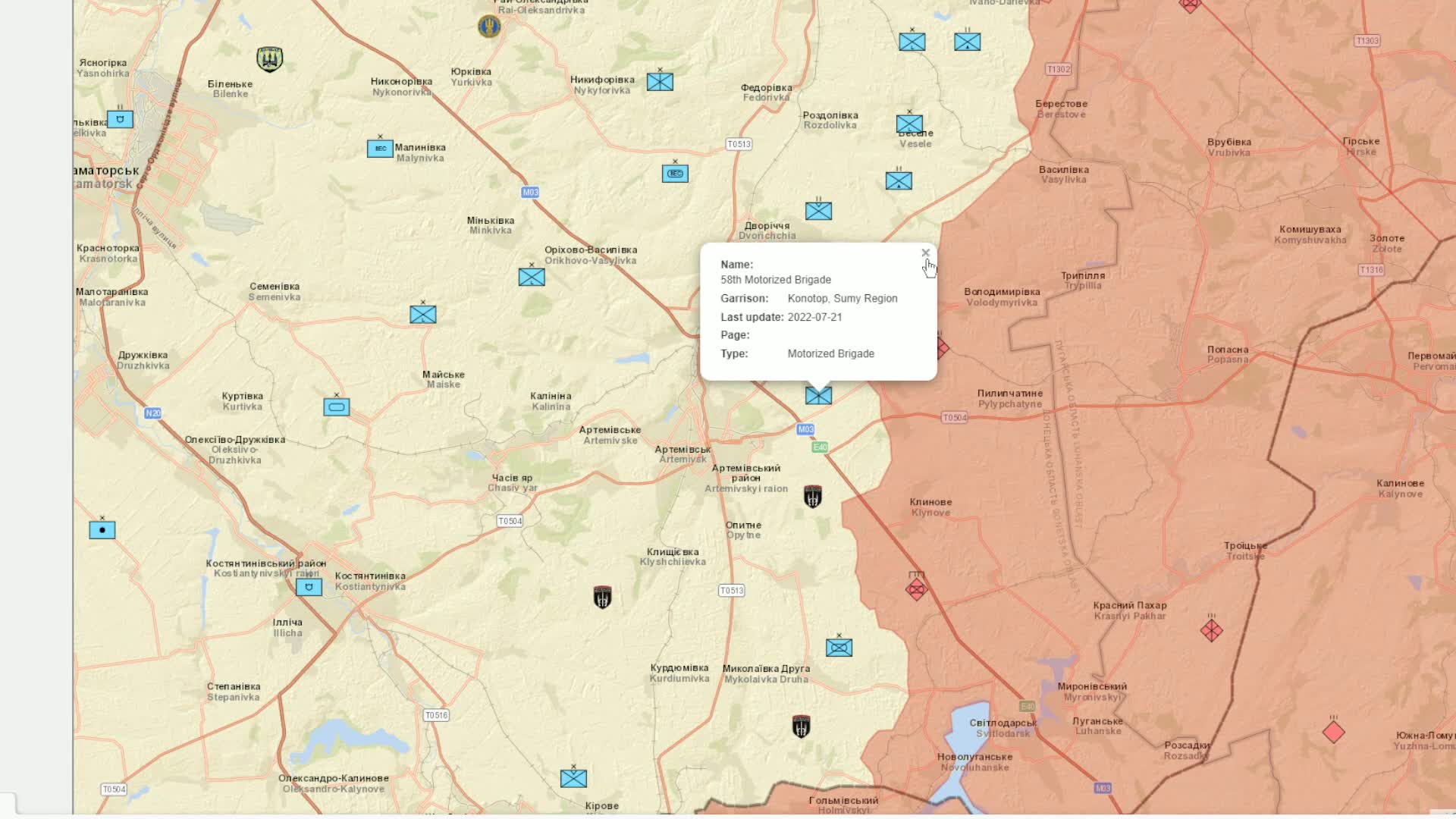Select the Komyshuvakha label
The image size is (1456, 819).
[1310, 234]
